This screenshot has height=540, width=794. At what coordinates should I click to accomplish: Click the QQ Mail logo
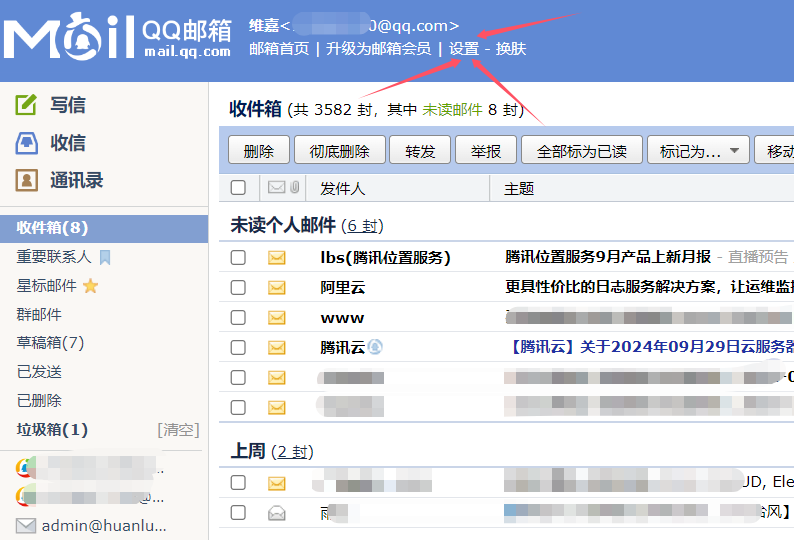117,36
